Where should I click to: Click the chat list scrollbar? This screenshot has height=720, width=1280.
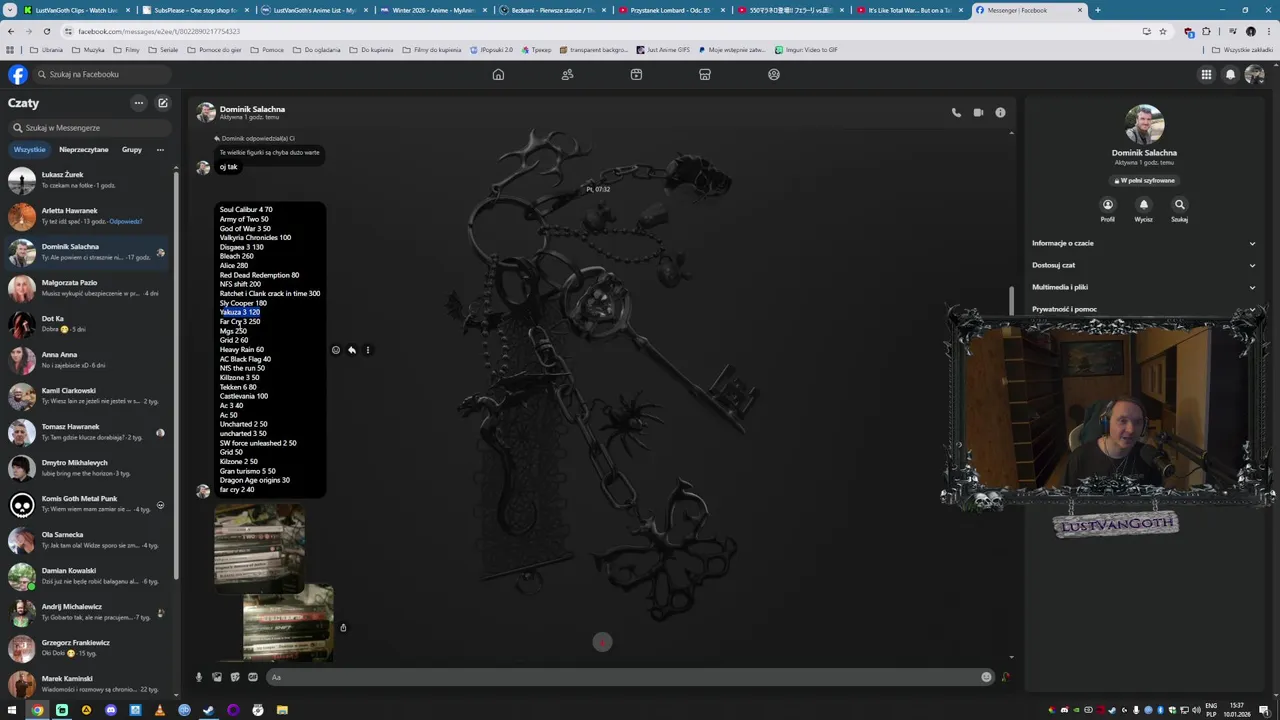pyautogui.click(x=177, y=375)
